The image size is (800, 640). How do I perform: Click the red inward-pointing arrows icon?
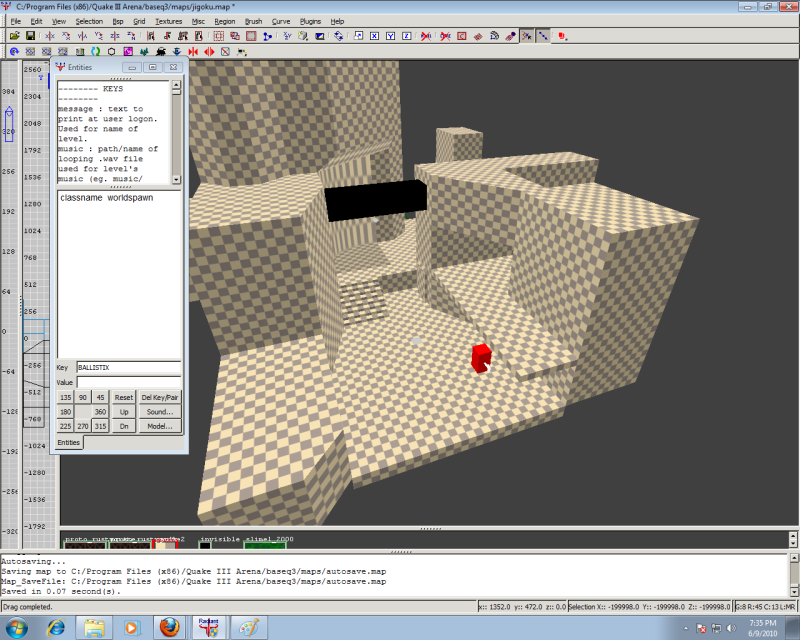pos(193,52)
